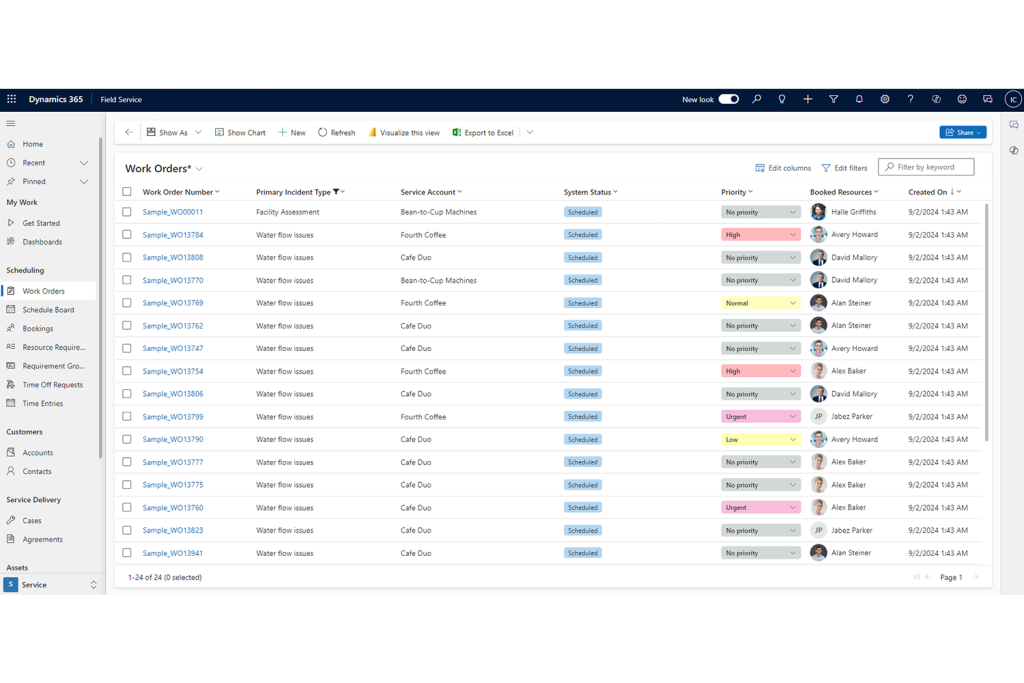Screen dimensions: 1024x683
Task: Click the user profile avatar
Action: click(1013, 99)
